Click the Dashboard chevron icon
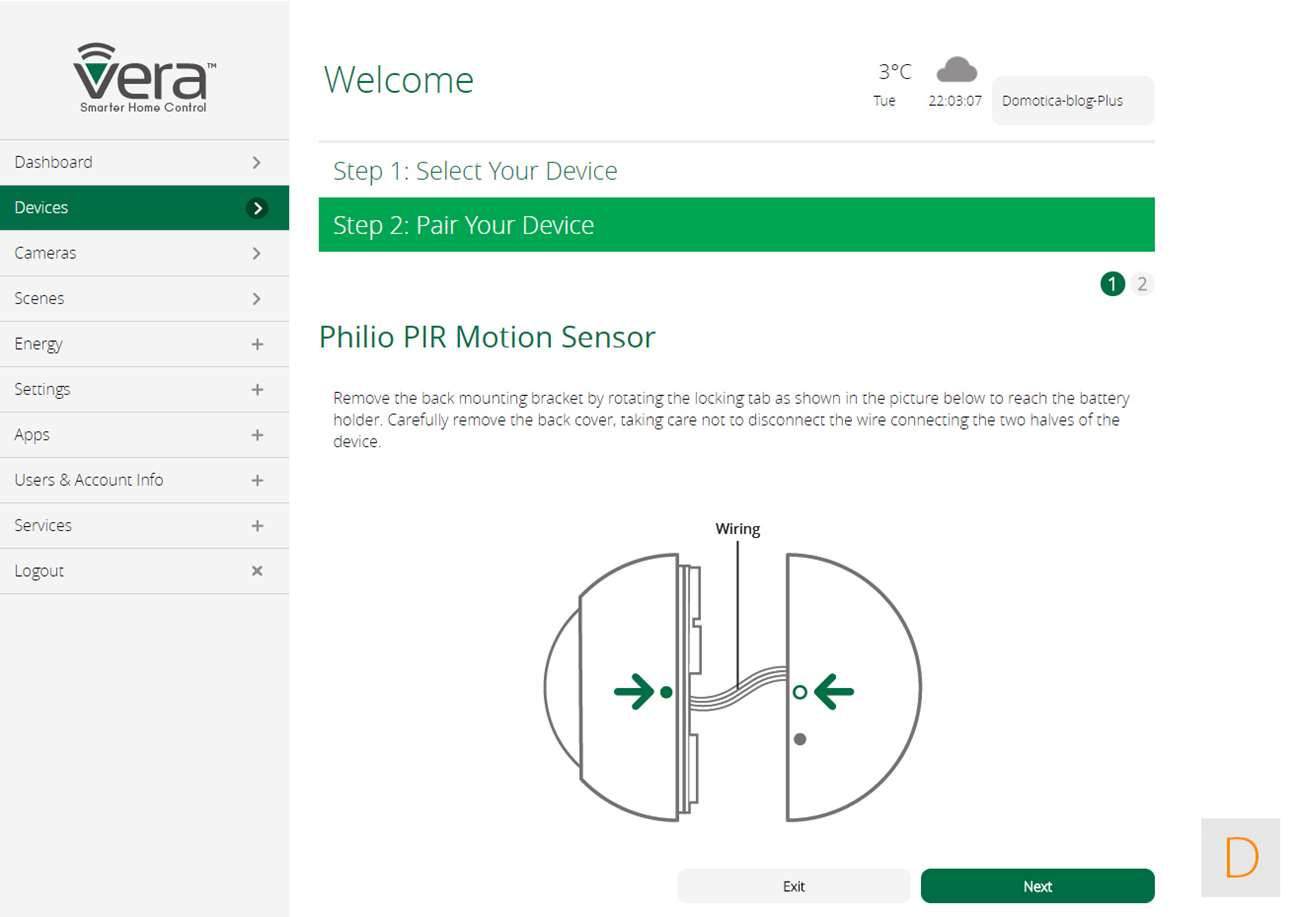 point(257,162)
